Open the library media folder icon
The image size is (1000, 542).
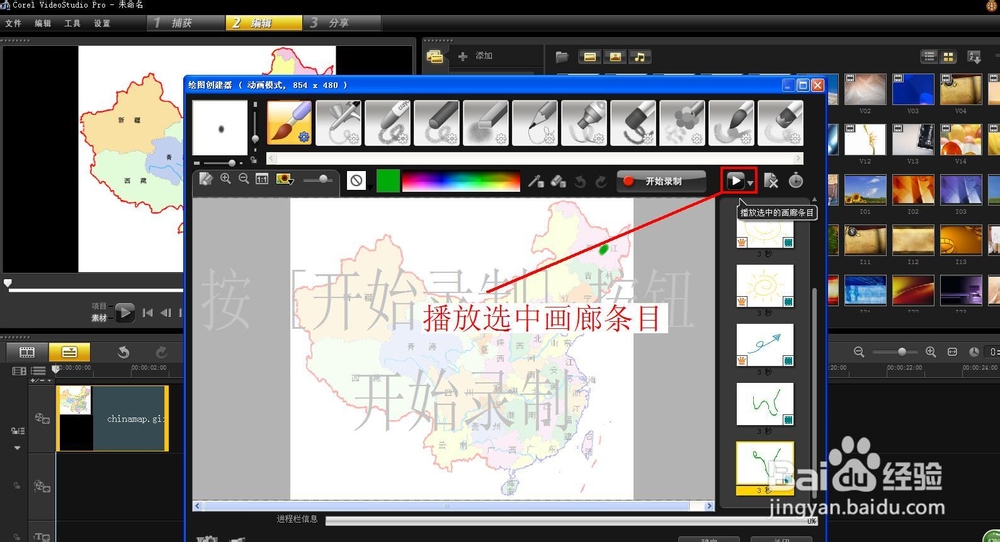pos(562,57)
